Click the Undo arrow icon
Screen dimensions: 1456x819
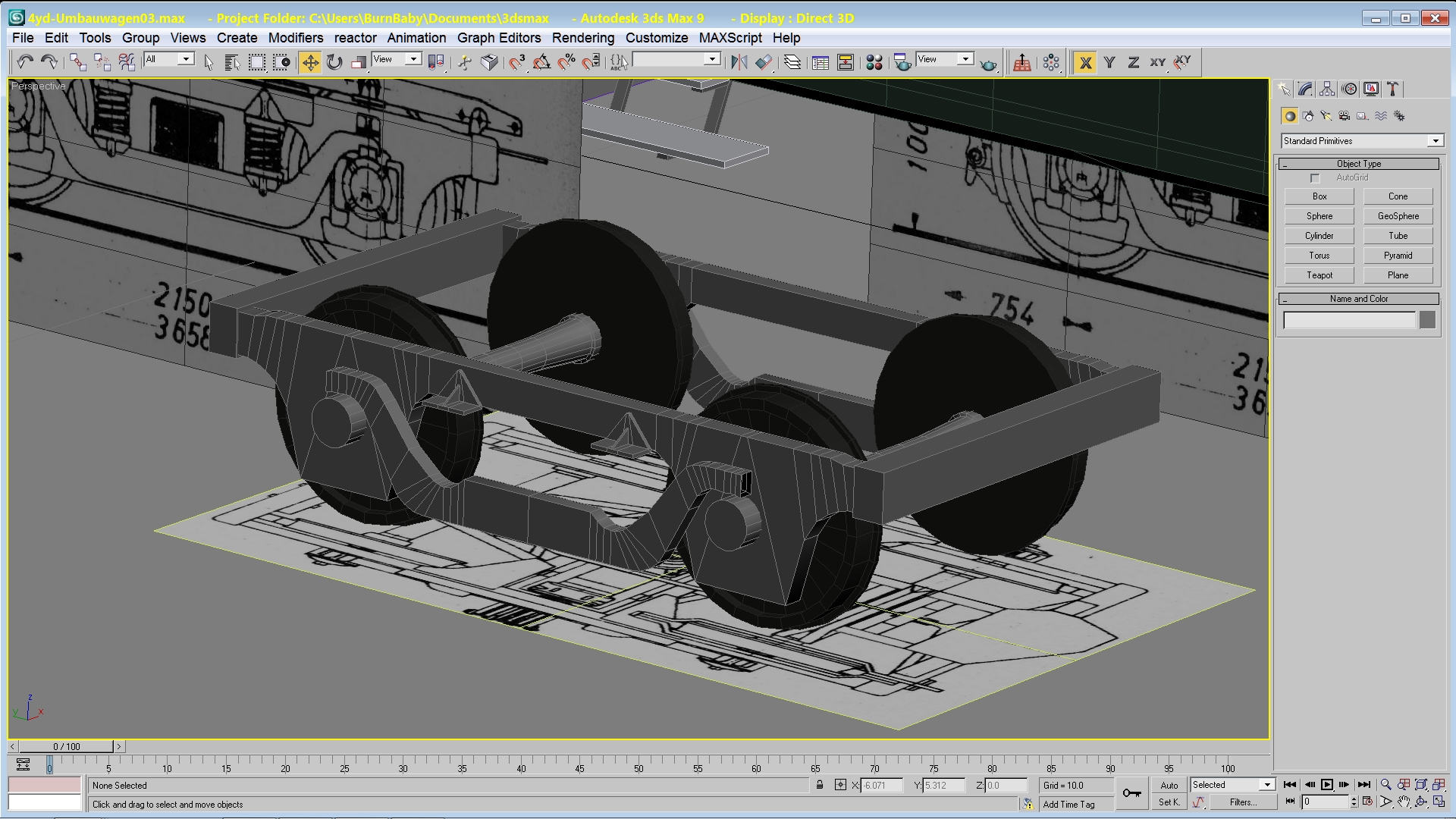(x=25, y=62)
